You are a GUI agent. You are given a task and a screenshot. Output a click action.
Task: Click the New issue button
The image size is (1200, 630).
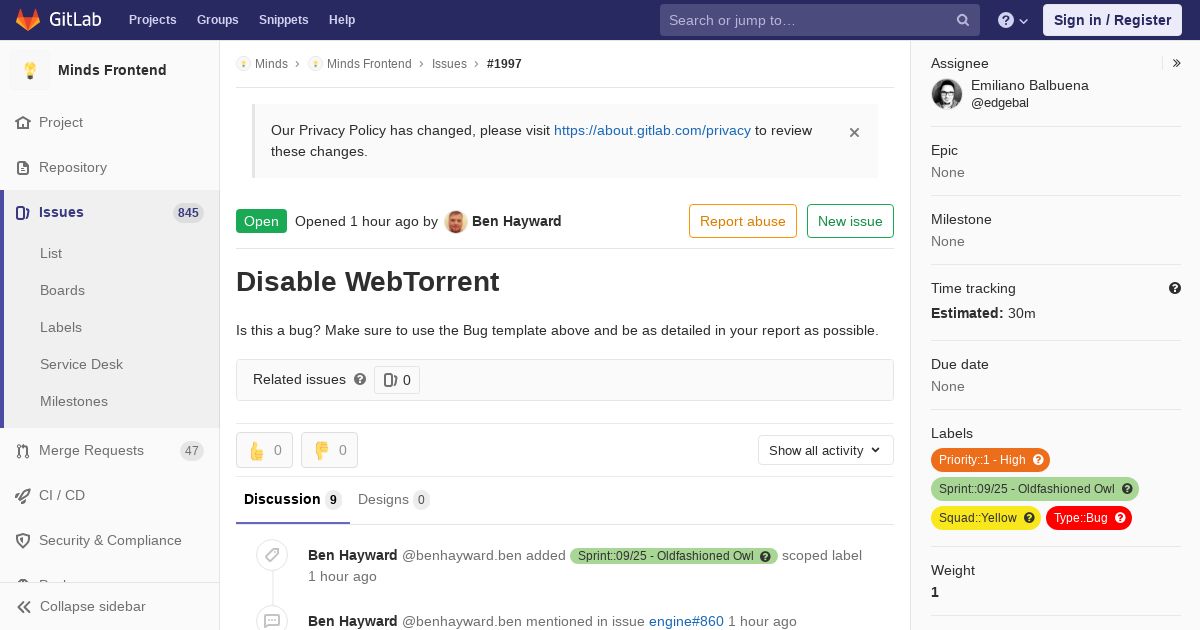(x=850, y=221)
